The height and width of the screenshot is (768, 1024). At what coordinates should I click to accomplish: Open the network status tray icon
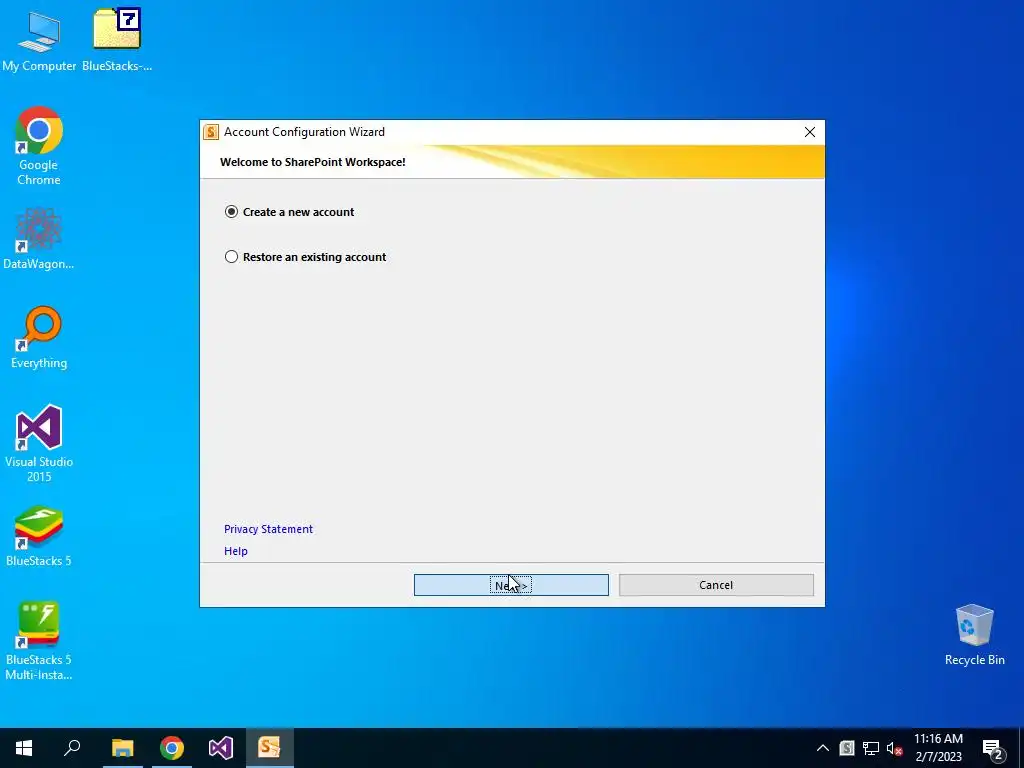871,748
